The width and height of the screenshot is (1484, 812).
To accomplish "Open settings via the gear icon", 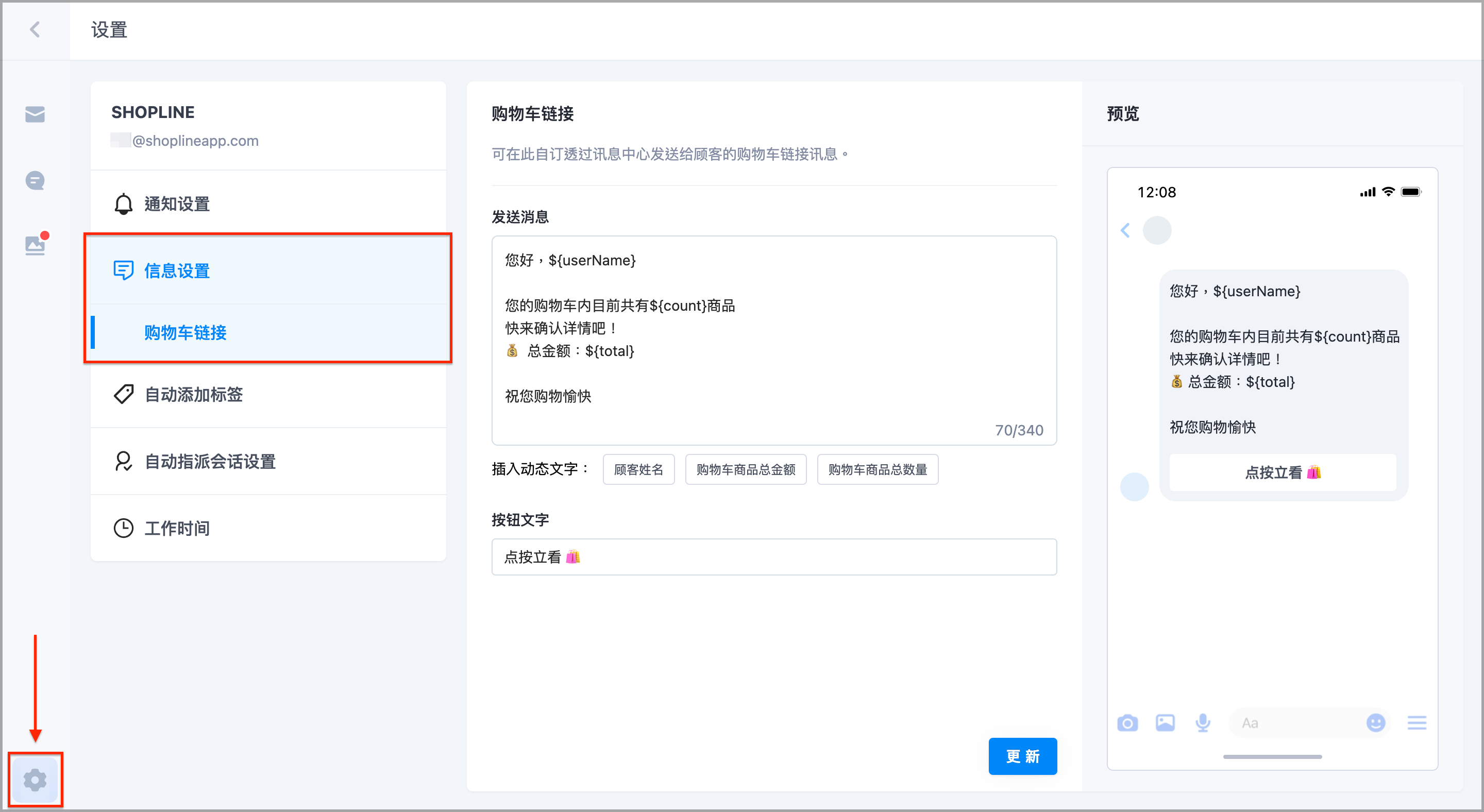I will coord(35,780).
